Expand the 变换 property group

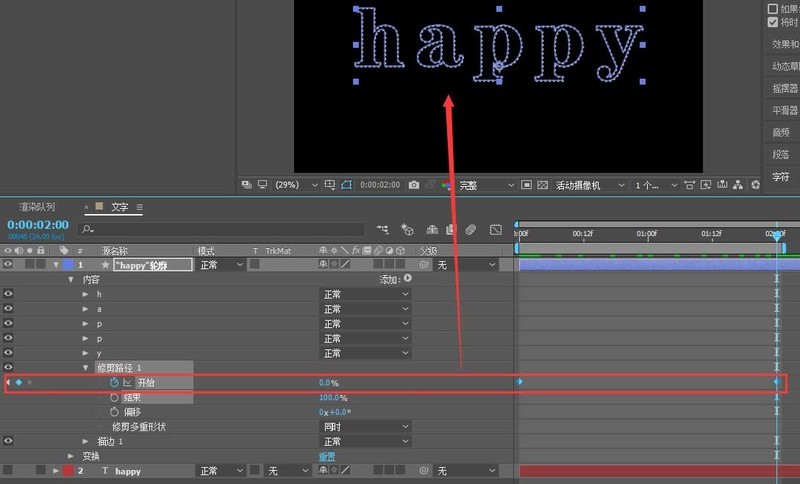click(71, 456)
